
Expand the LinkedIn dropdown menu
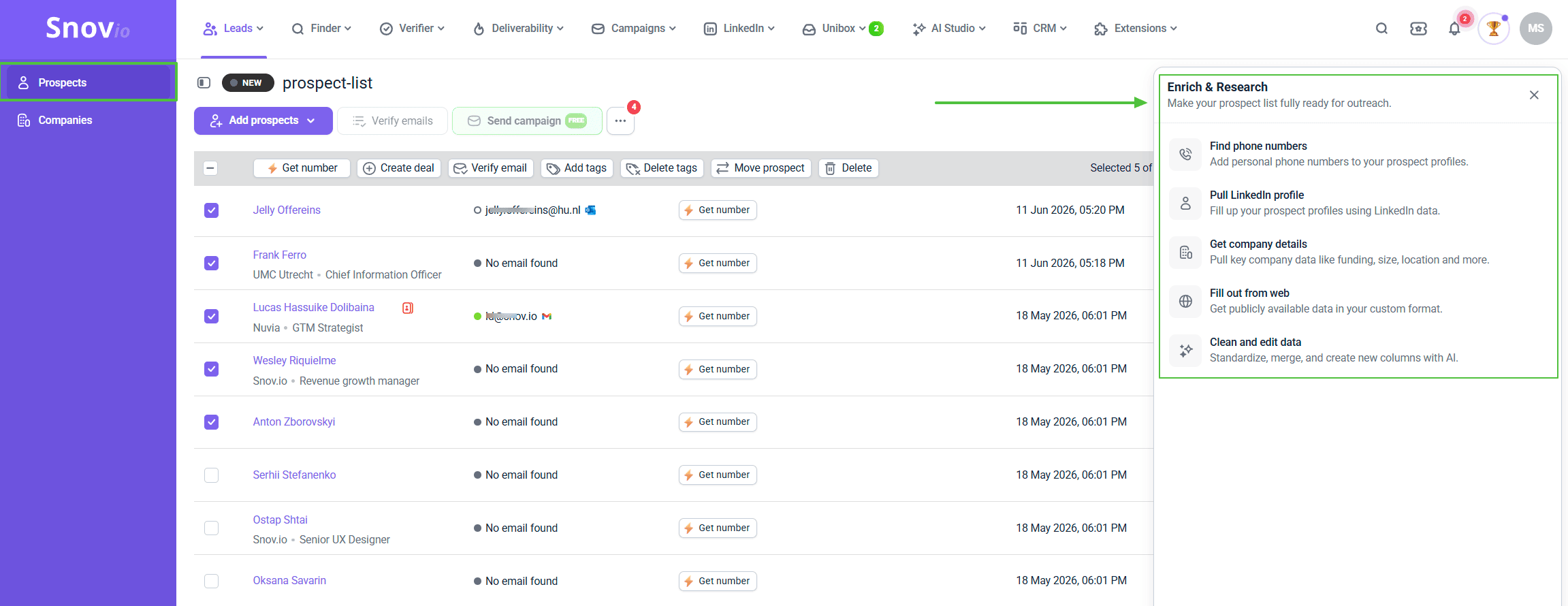[739, 29]
